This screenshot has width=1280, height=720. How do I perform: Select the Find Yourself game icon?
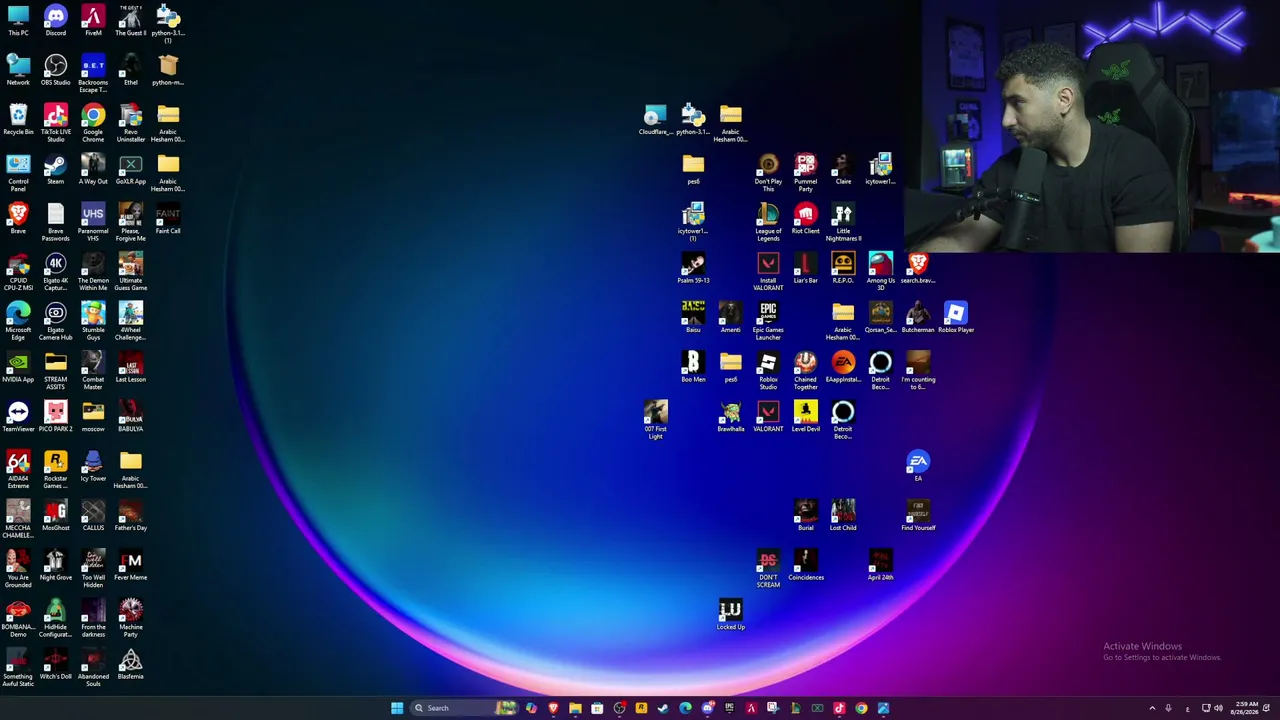(918, 515)
